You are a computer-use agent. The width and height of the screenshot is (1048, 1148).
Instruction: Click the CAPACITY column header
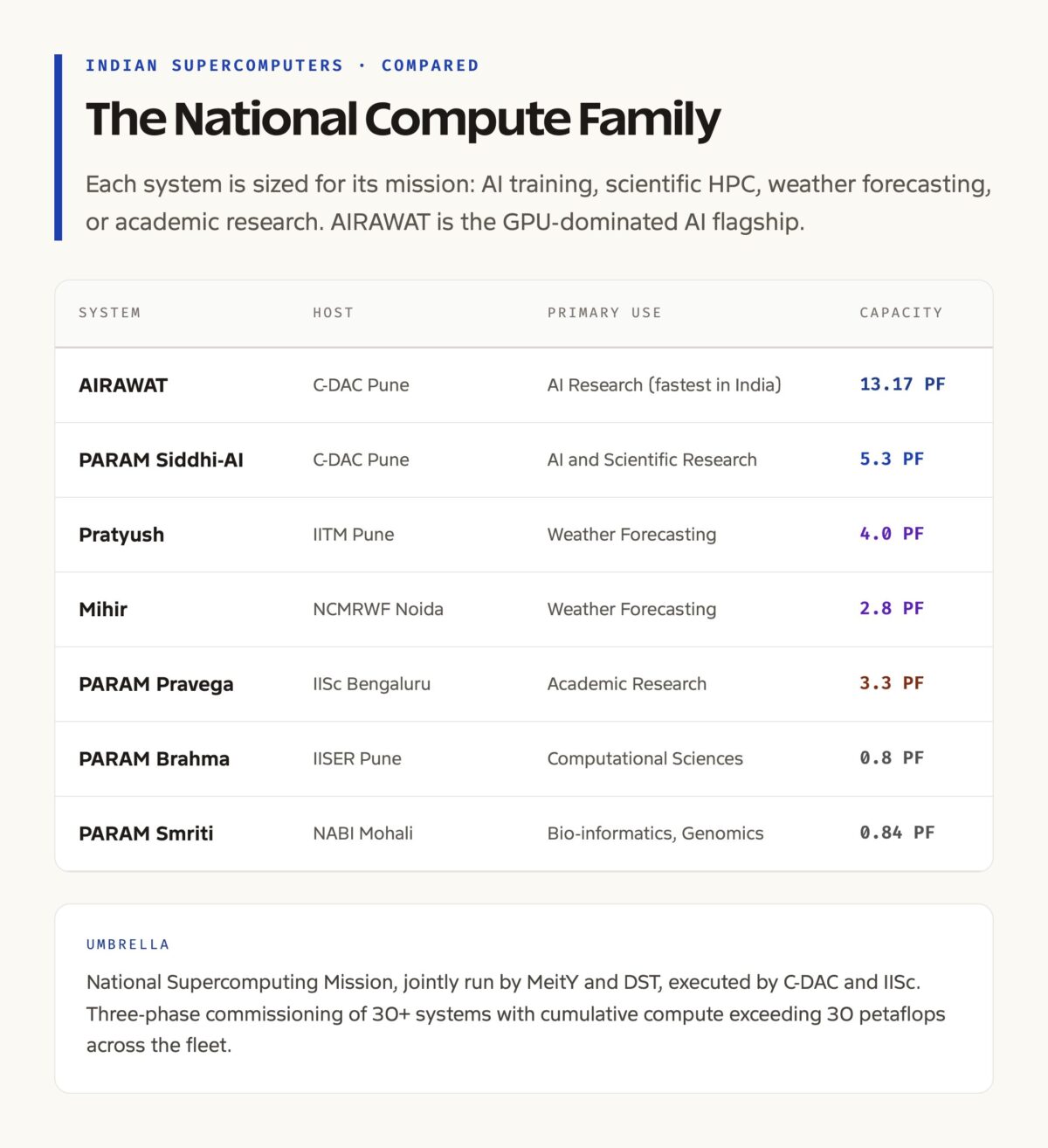[901, 313]
